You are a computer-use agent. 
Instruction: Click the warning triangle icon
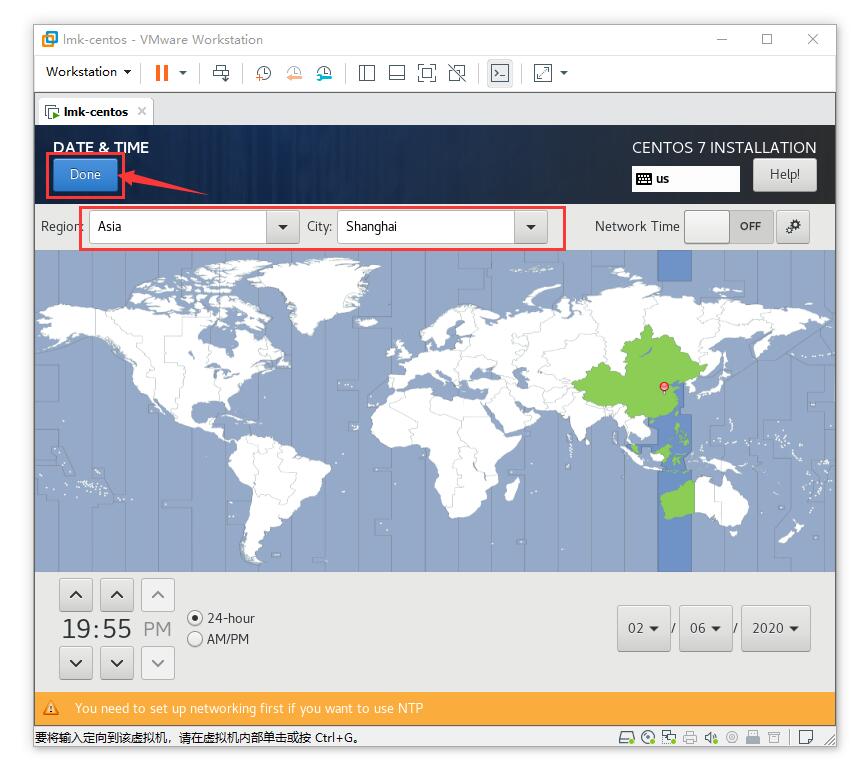pos(51,708)
